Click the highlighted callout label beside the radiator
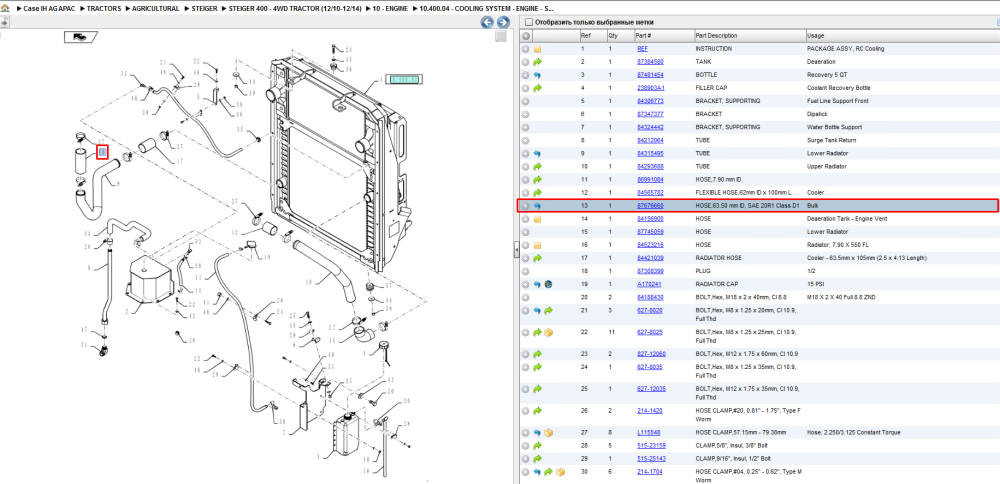 406,80
